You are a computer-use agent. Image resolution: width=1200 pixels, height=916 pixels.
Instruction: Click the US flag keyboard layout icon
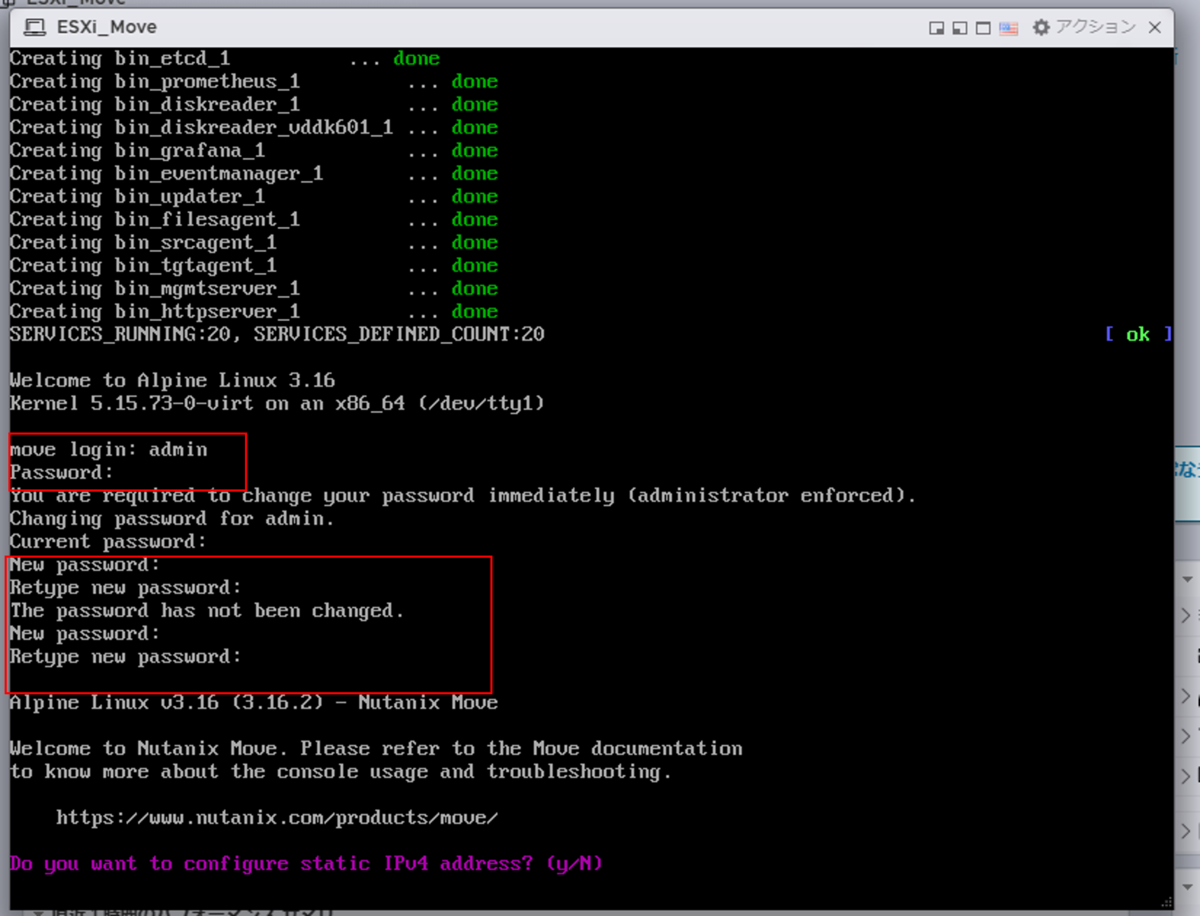click(1008, 28)
